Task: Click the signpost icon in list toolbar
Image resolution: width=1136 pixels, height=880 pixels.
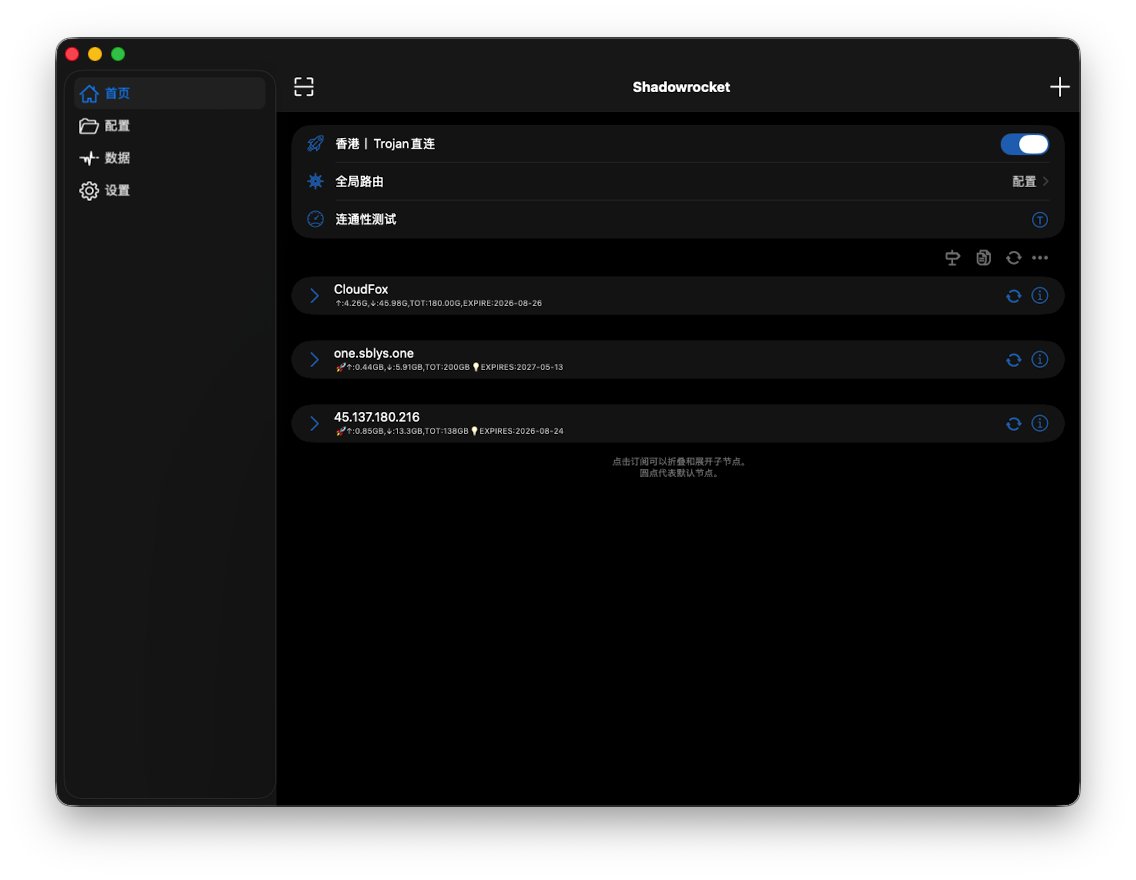Action: click(953, 258)
